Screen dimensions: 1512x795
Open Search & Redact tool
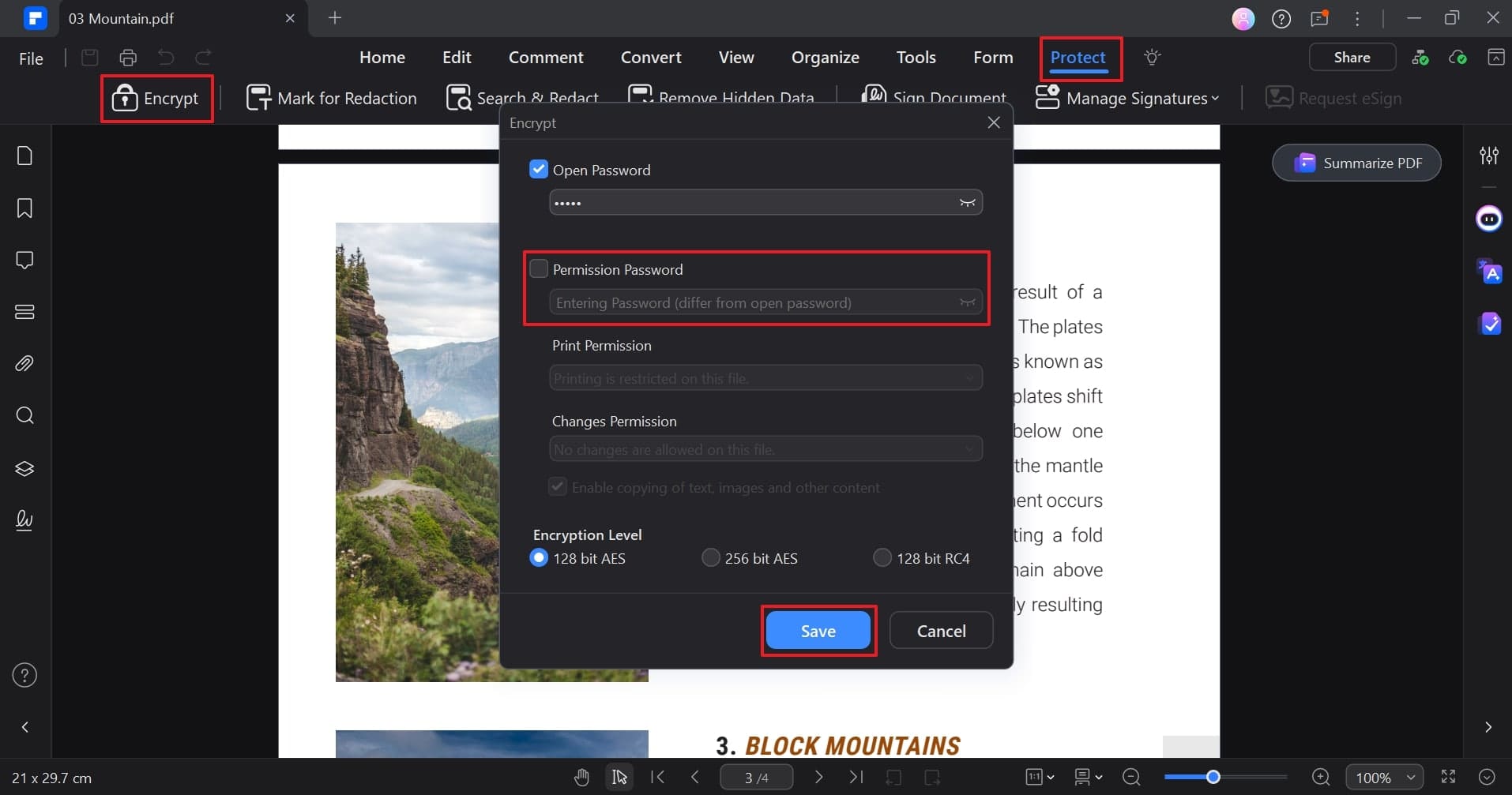click(522, 98)
